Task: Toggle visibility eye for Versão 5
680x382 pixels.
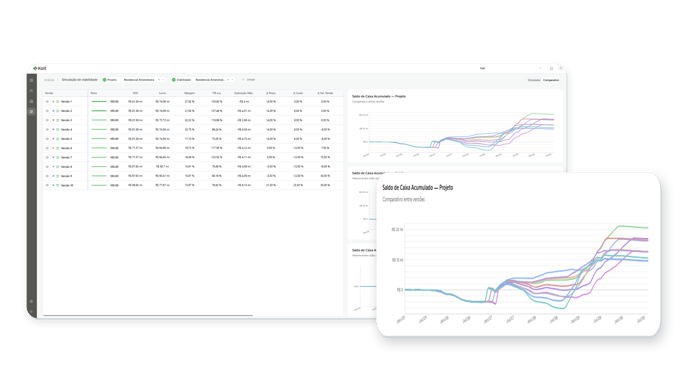Action: (x=47, y=139)
